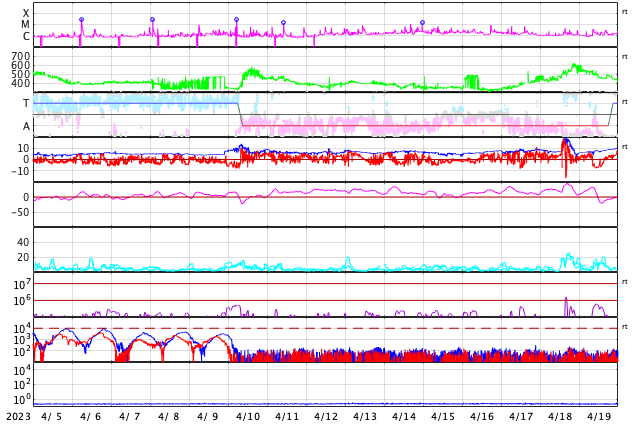Click the 4/10 date label
Screen dimensions: 634x424
248,416
